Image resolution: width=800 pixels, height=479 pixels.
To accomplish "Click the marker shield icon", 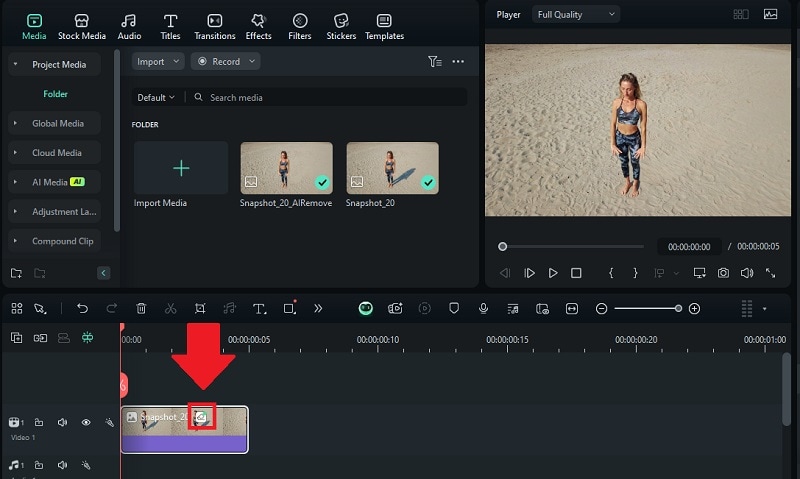I will [x=454, y=308].
